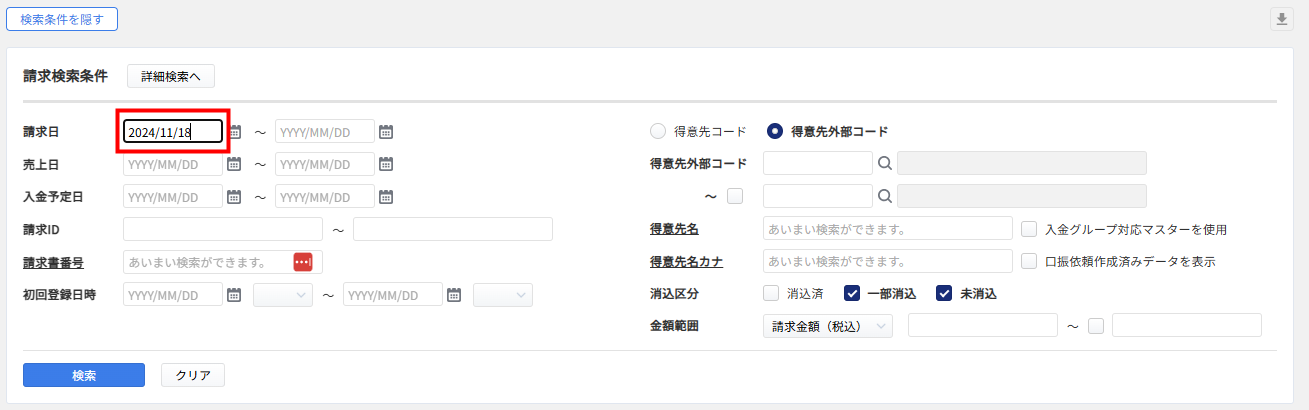Click the download icon at top right
Screen dimensions: 1309x410
pos(1281,19)
